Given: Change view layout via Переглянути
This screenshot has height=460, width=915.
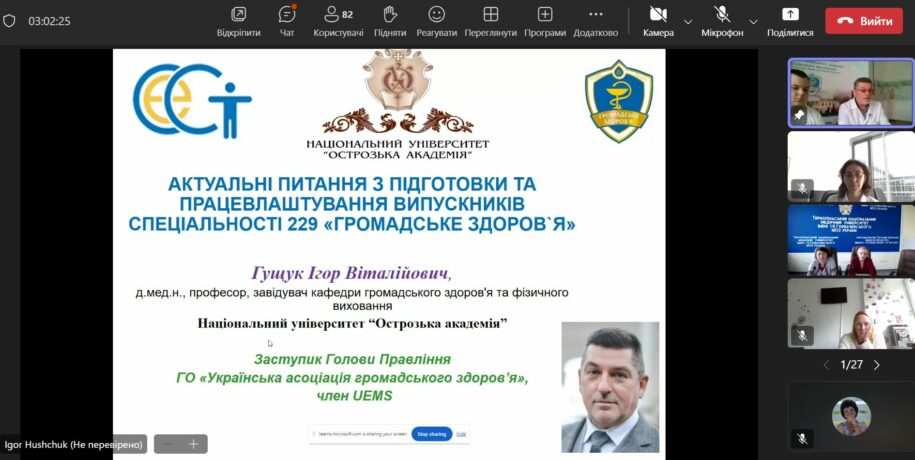Looking at the screenshot, I should [x=490, y=20].
